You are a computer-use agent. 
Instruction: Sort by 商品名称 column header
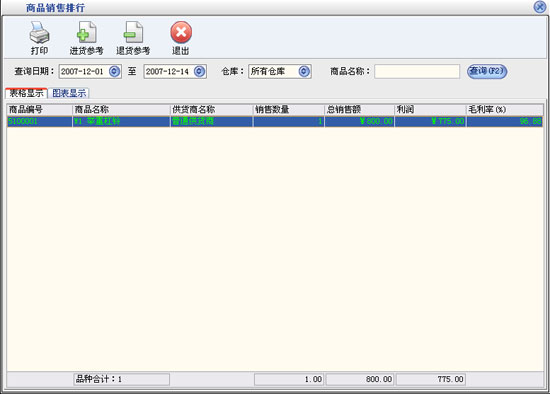click(121, 109)
